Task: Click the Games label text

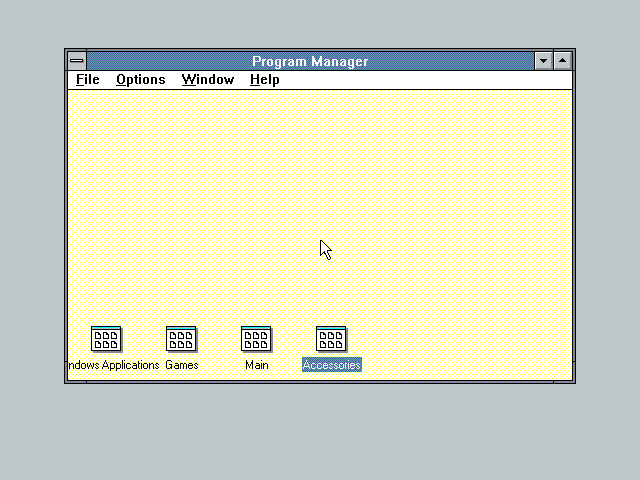Action: (x=182, y=365)
